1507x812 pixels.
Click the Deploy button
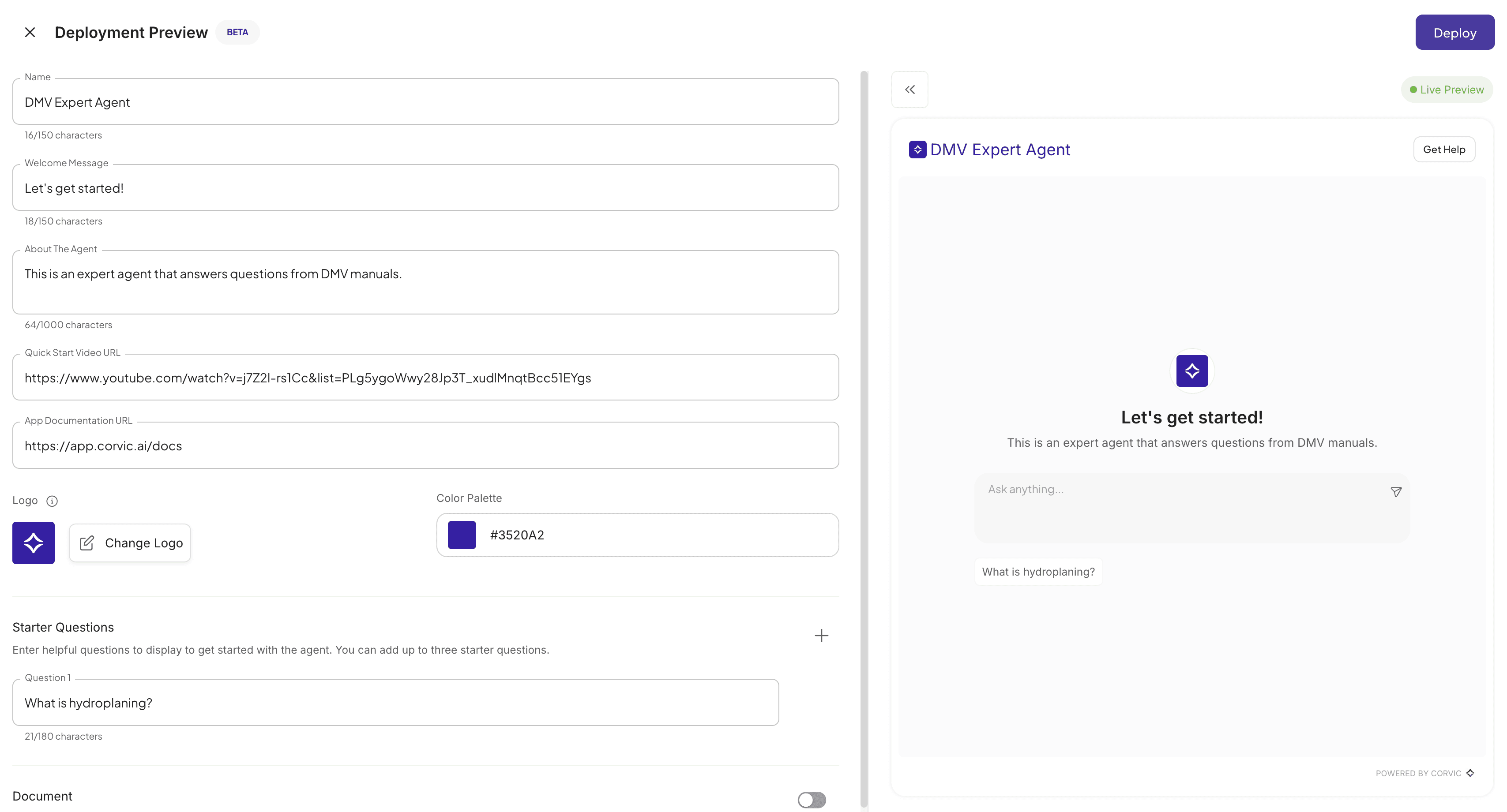[x=1454, y=32]
